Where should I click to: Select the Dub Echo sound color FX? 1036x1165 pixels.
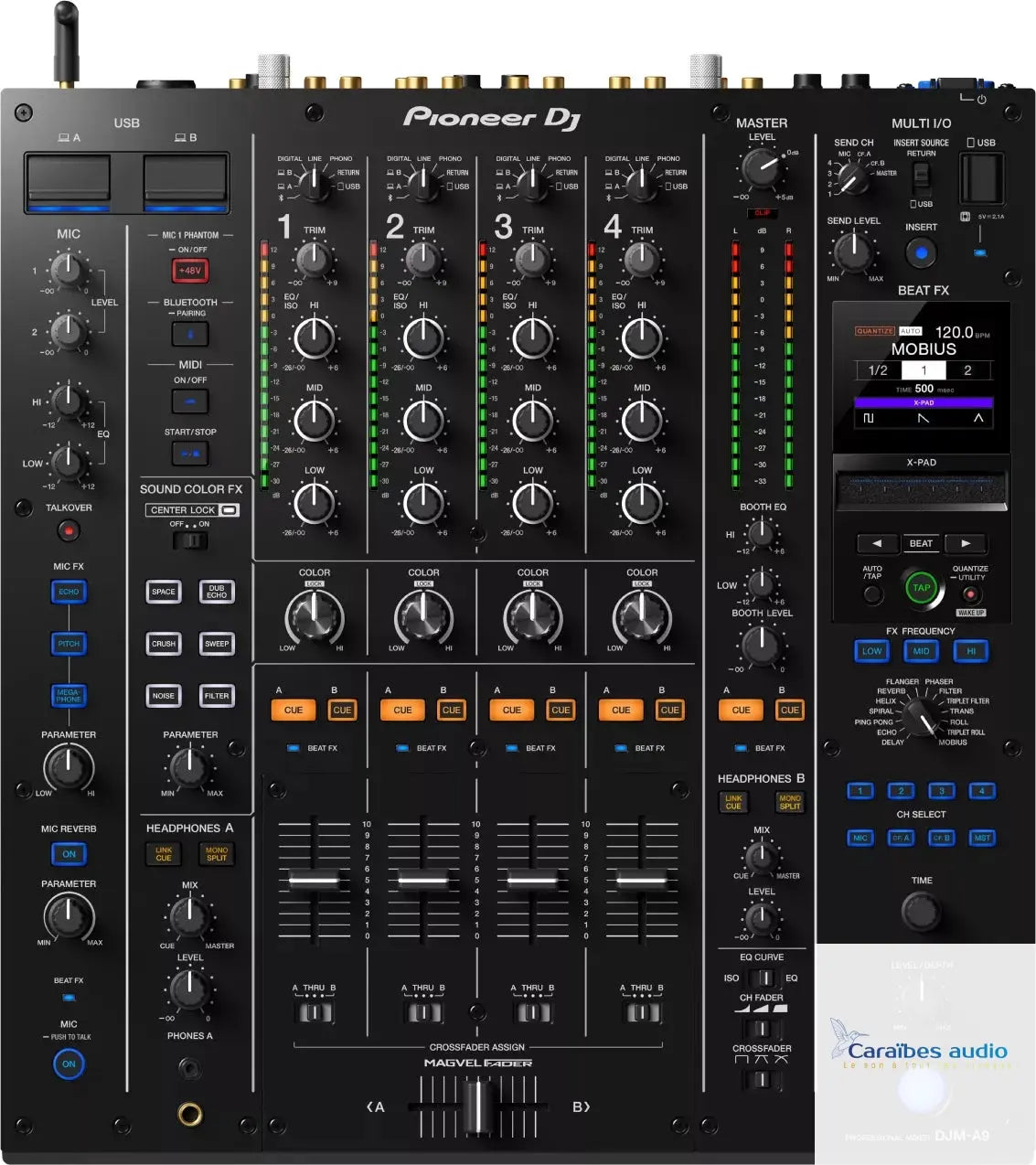[x=217, y=592]
